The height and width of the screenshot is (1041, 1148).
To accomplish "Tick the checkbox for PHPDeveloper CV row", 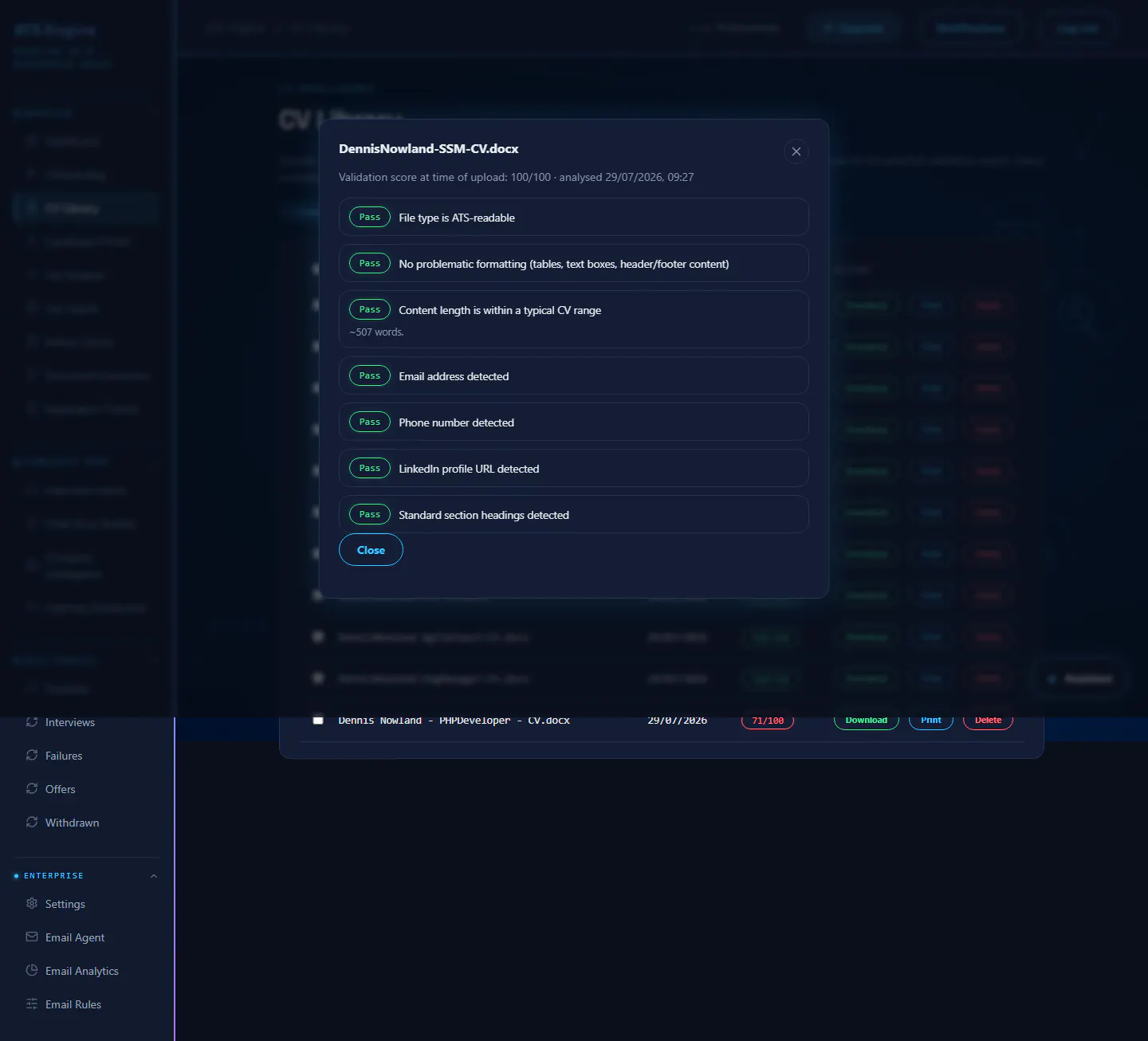I will pos(318,720).
